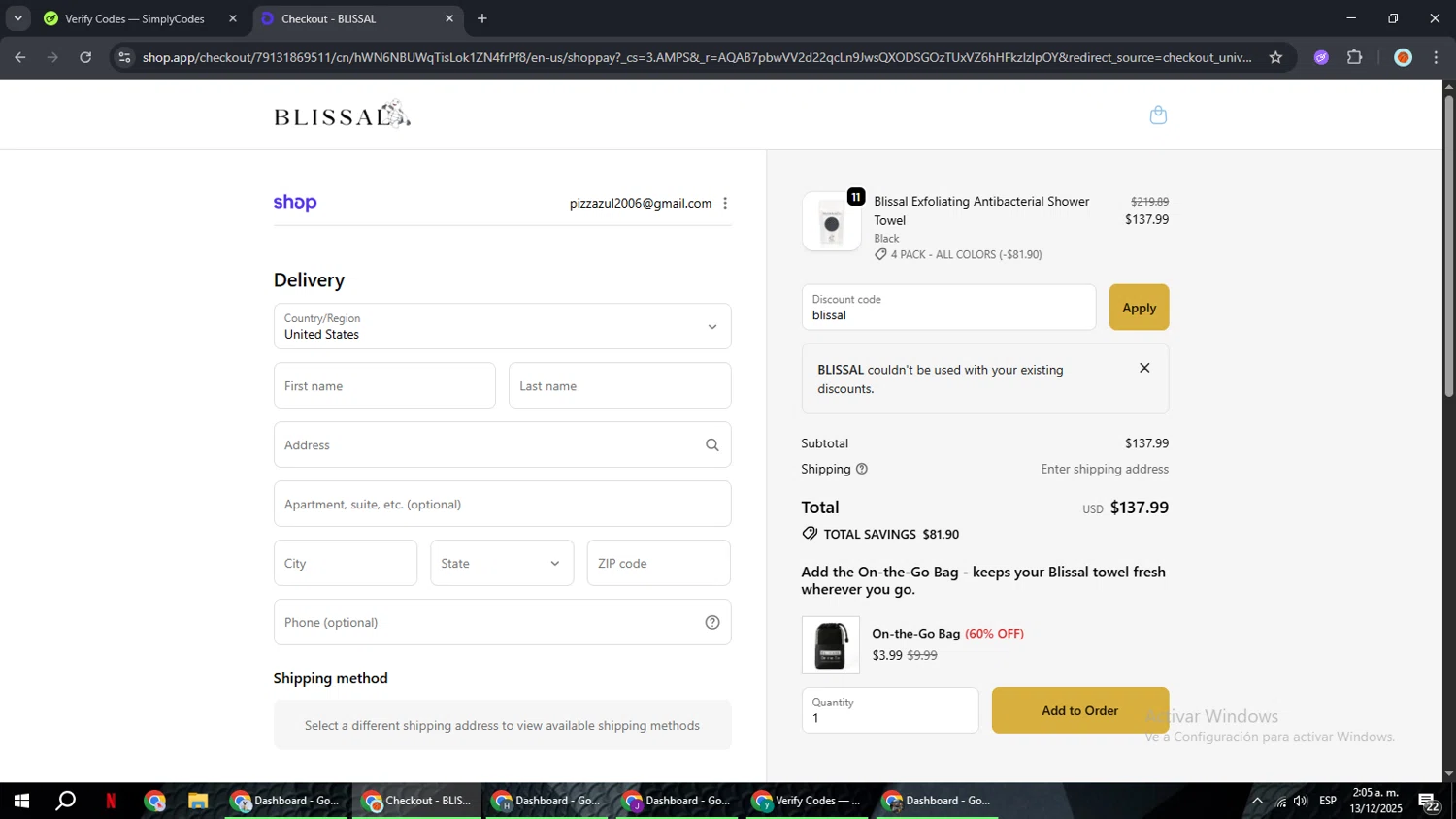Focus the First name field
Image resolution: width=1456 pixels, height=819 pixels.
384,385
